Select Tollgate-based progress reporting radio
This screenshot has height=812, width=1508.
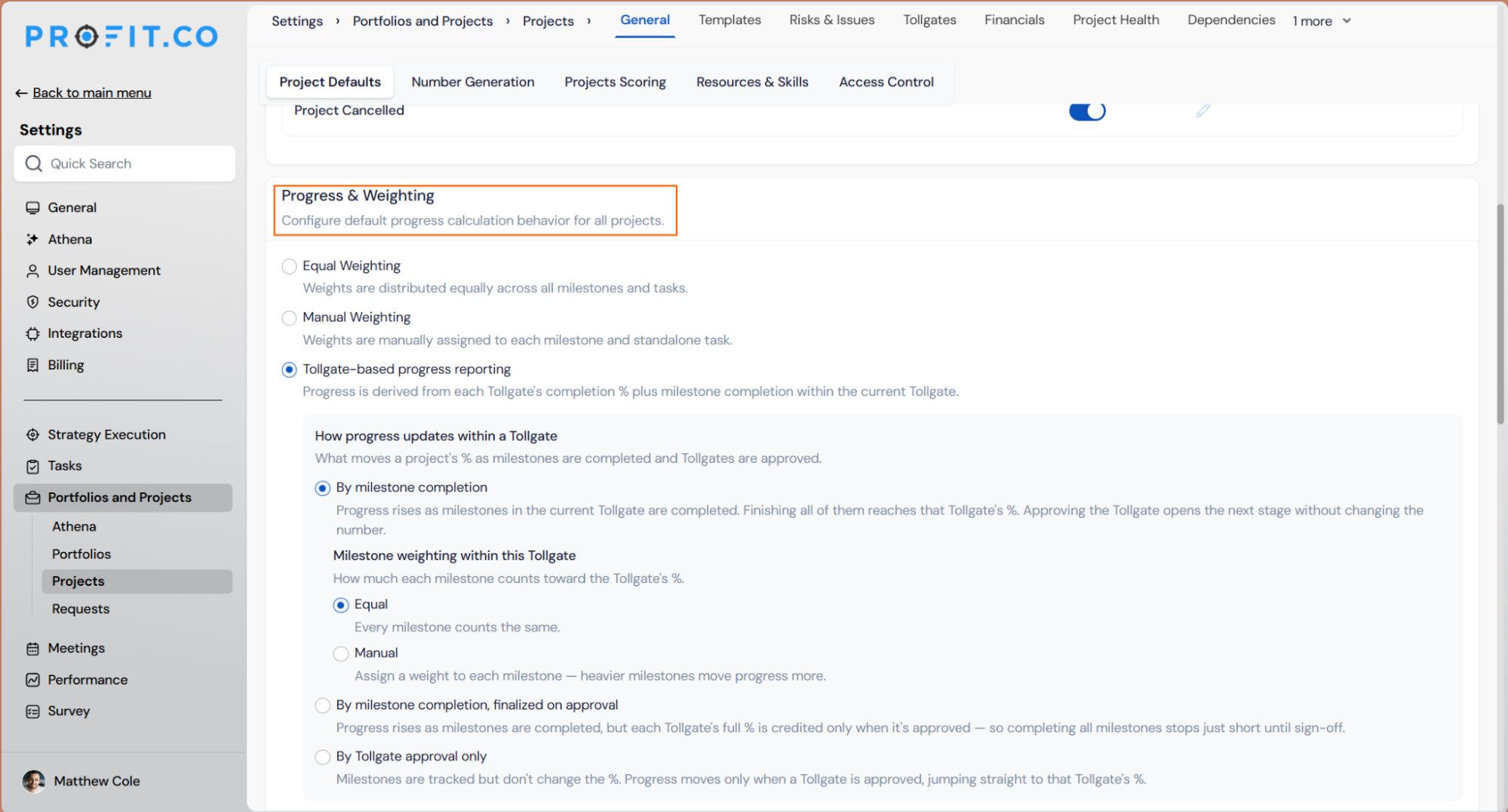click(289, 369)
